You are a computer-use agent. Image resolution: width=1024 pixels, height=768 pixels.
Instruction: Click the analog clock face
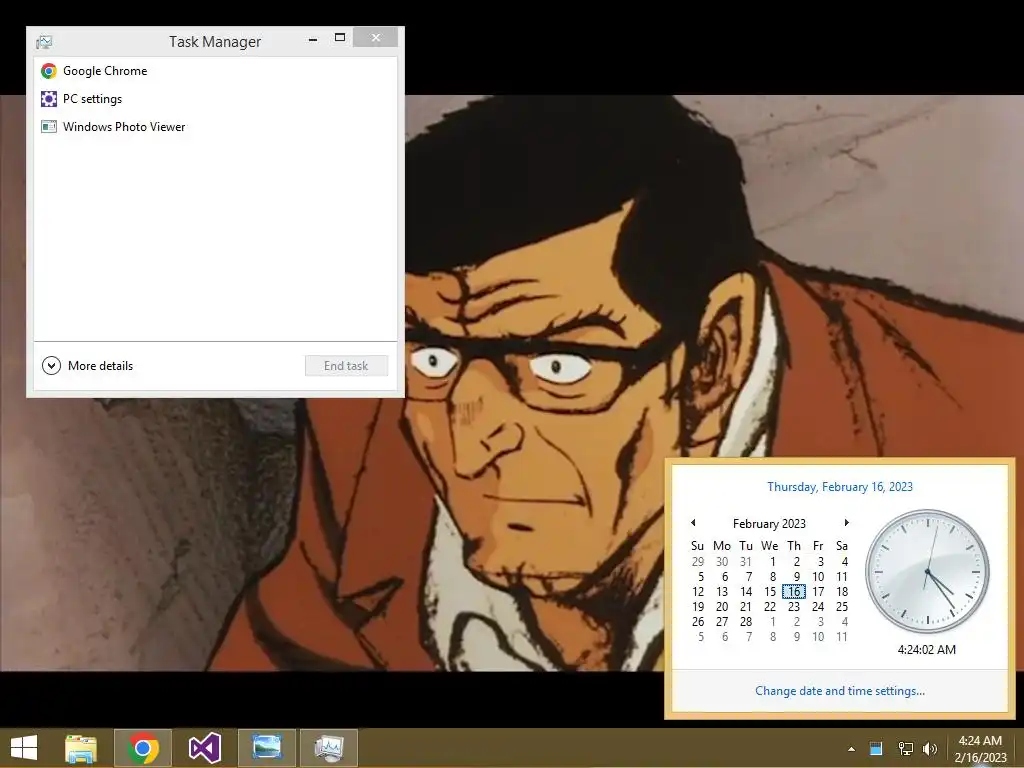pos(927,571)
